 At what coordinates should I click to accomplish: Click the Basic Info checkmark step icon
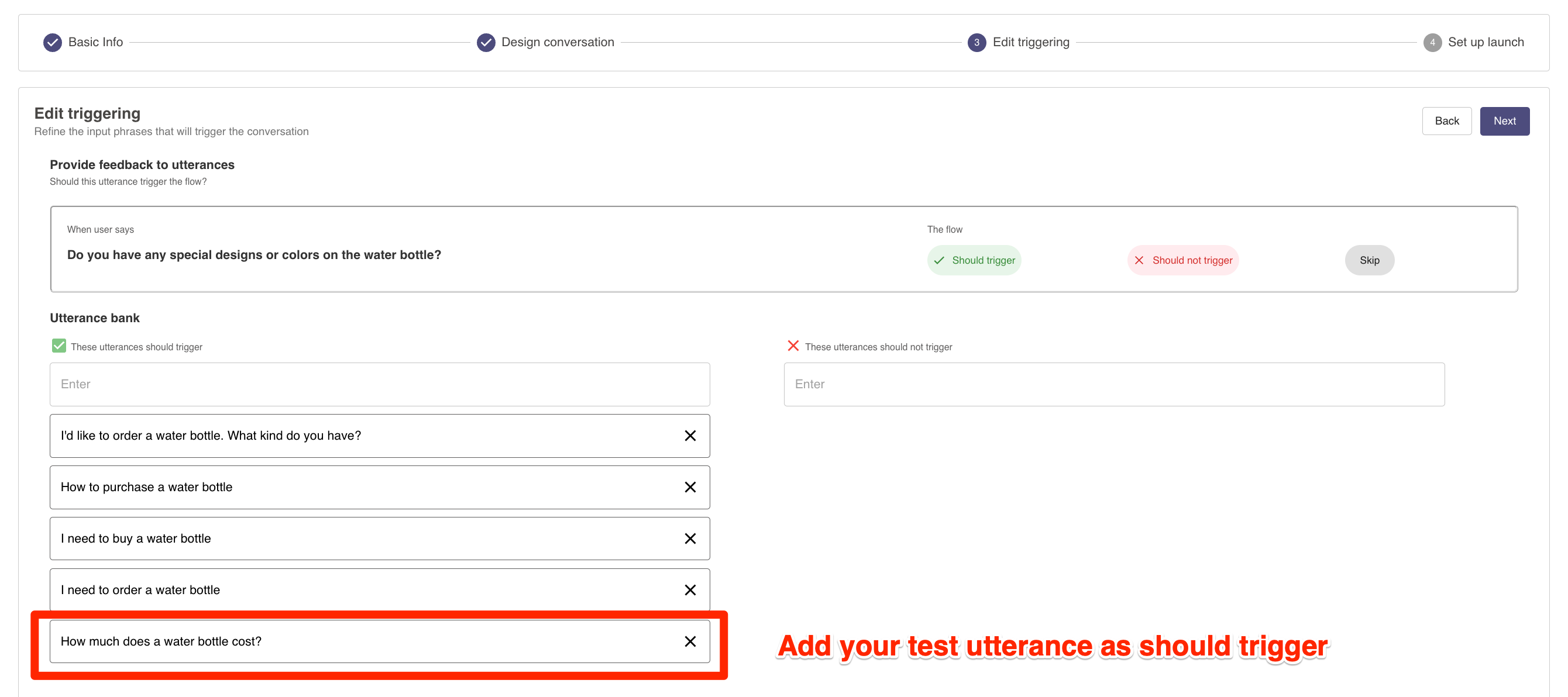(x=52, y=43)
